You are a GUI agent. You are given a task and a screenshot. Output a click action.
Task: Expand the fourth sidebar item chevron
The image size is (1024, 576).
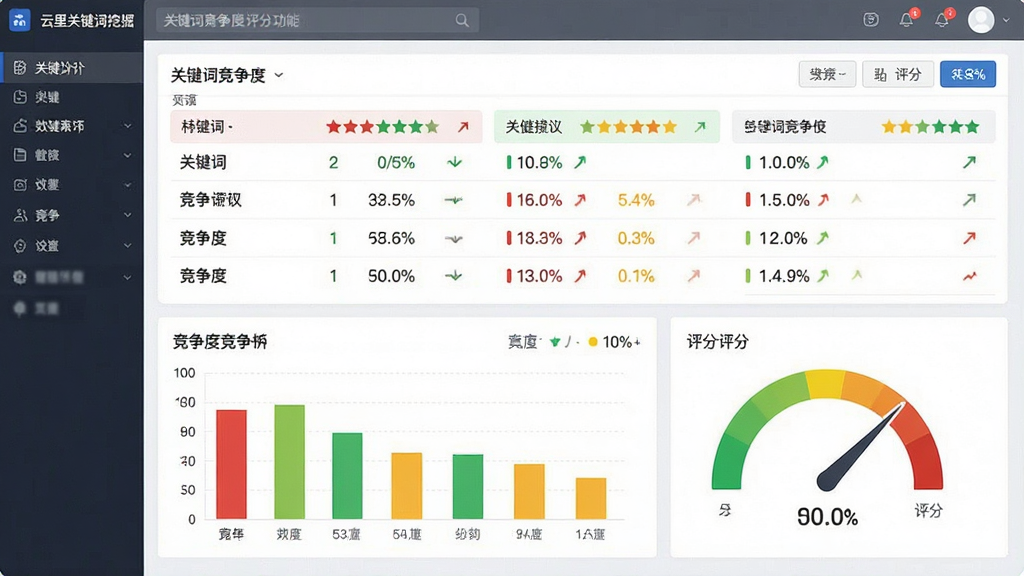click(x=127, y=155)
